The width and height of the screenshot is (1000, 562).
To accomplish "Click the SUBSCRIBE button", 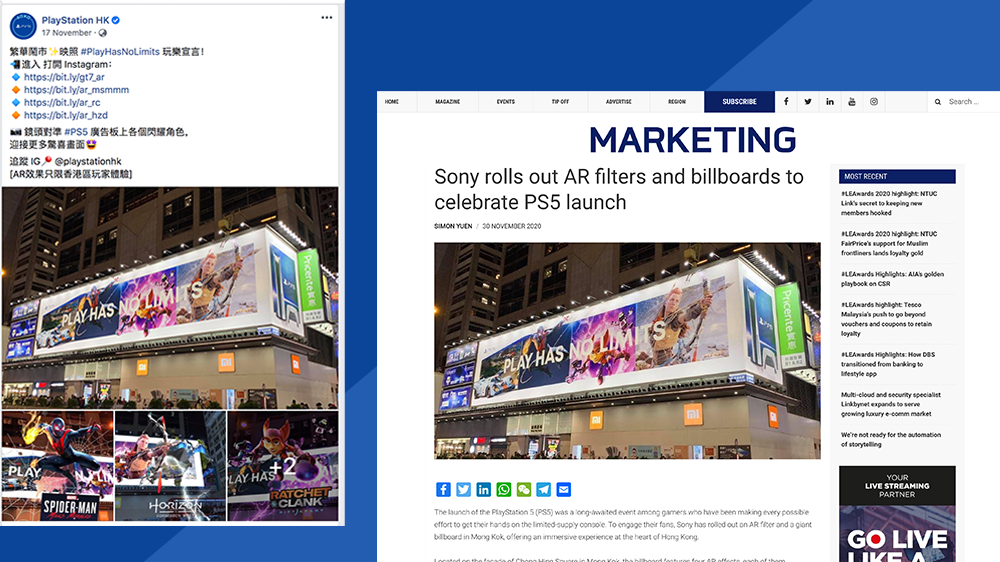I will click(739, 102).
